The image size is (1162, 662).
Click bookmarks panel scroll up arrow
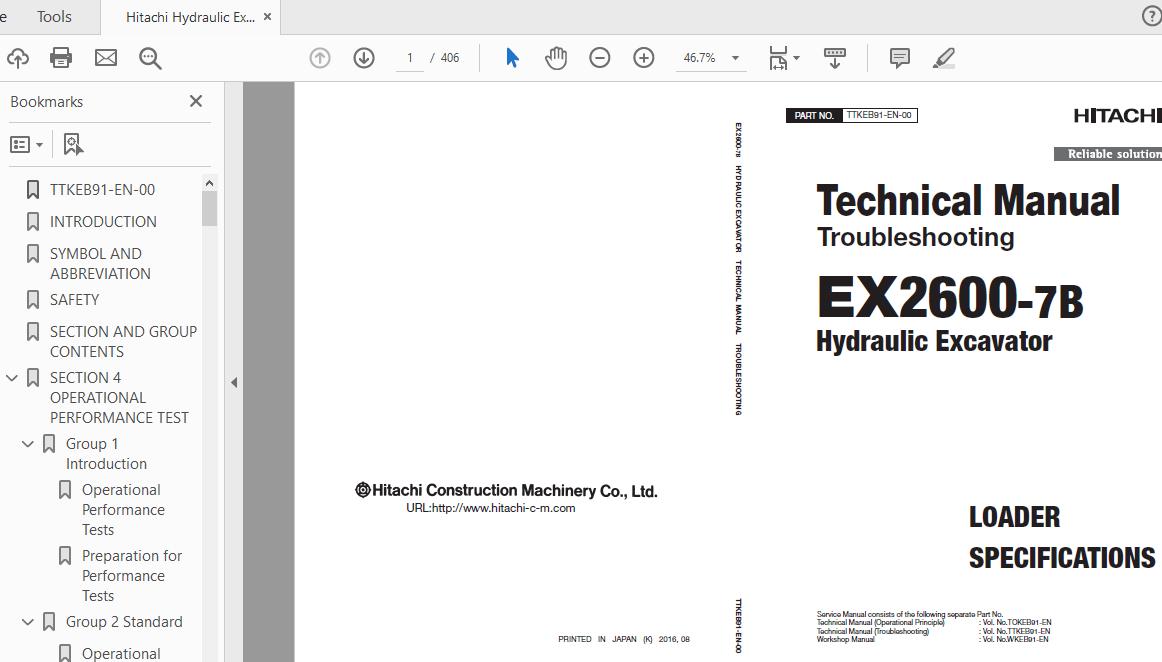209,183
